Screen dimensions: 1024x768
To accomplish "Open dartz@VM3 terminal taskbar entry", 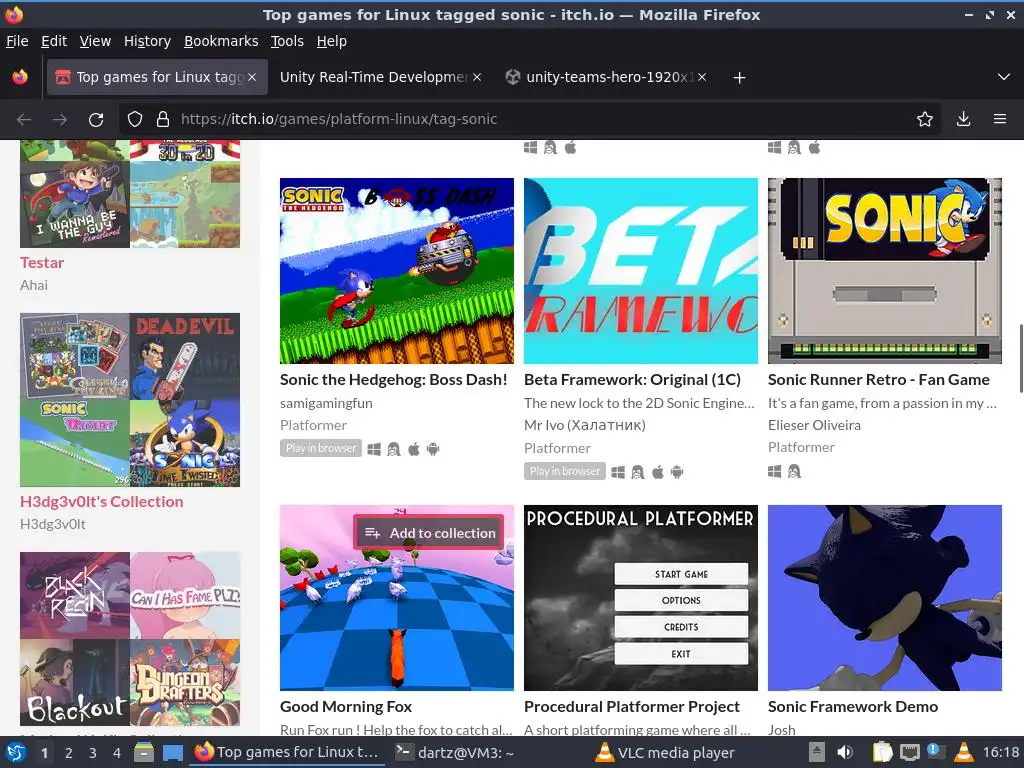I will (x=455, y=753).
